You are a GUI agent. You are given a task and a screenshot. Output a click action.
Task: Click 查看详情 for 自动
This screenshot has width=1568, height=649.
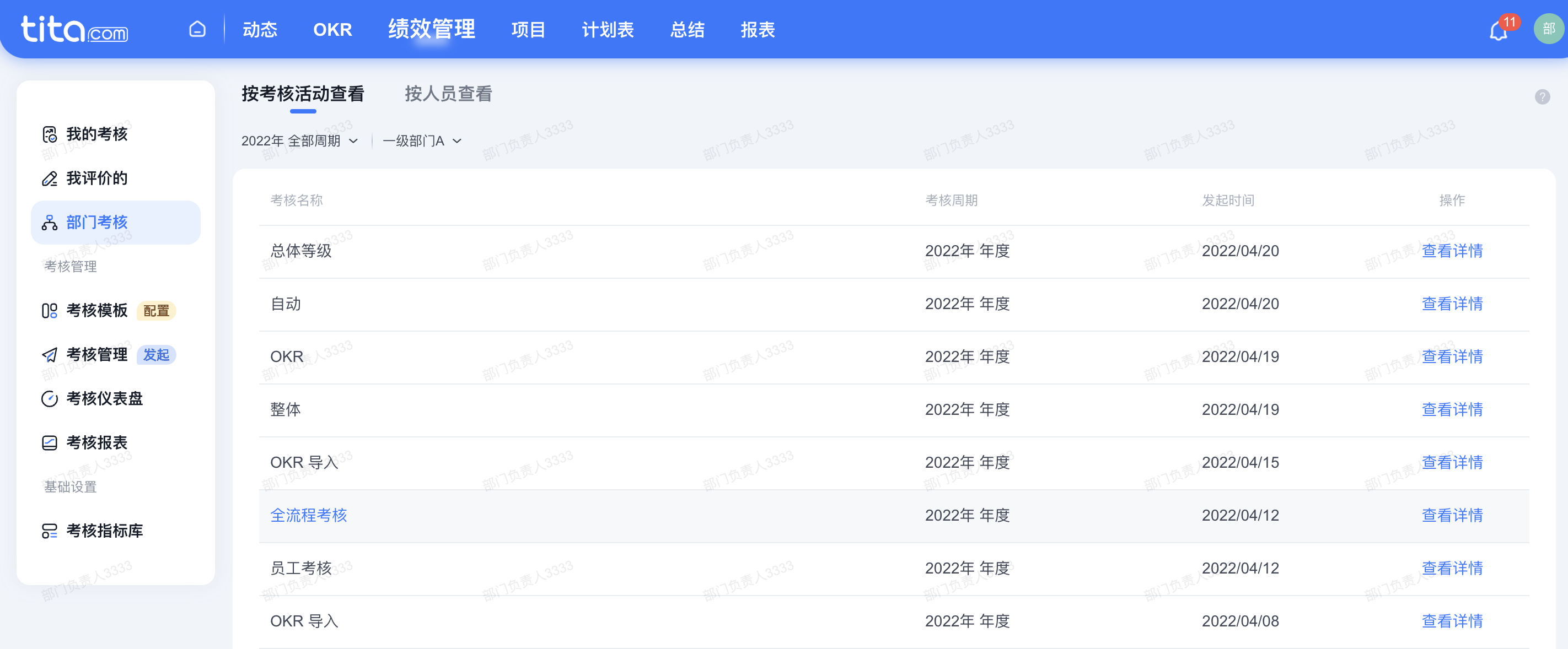point(1452,304)
